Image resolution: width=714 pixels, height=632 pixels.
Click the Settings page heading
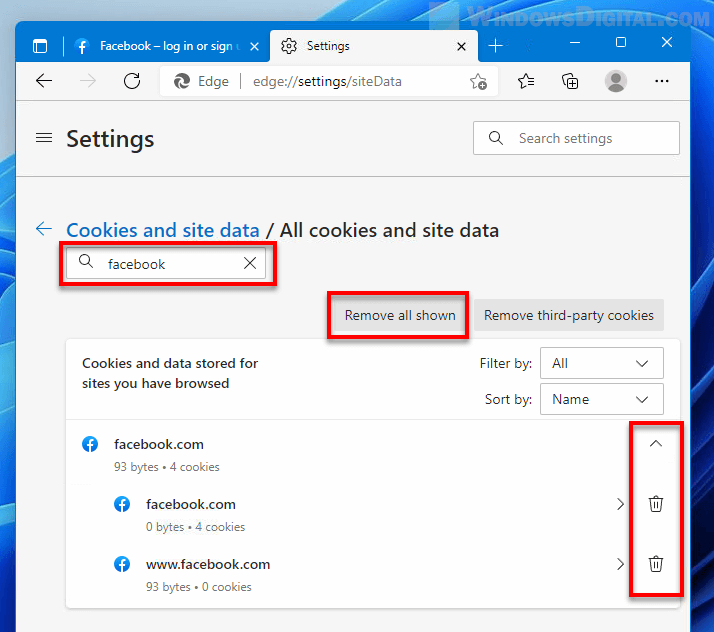[x=110, y=138]
